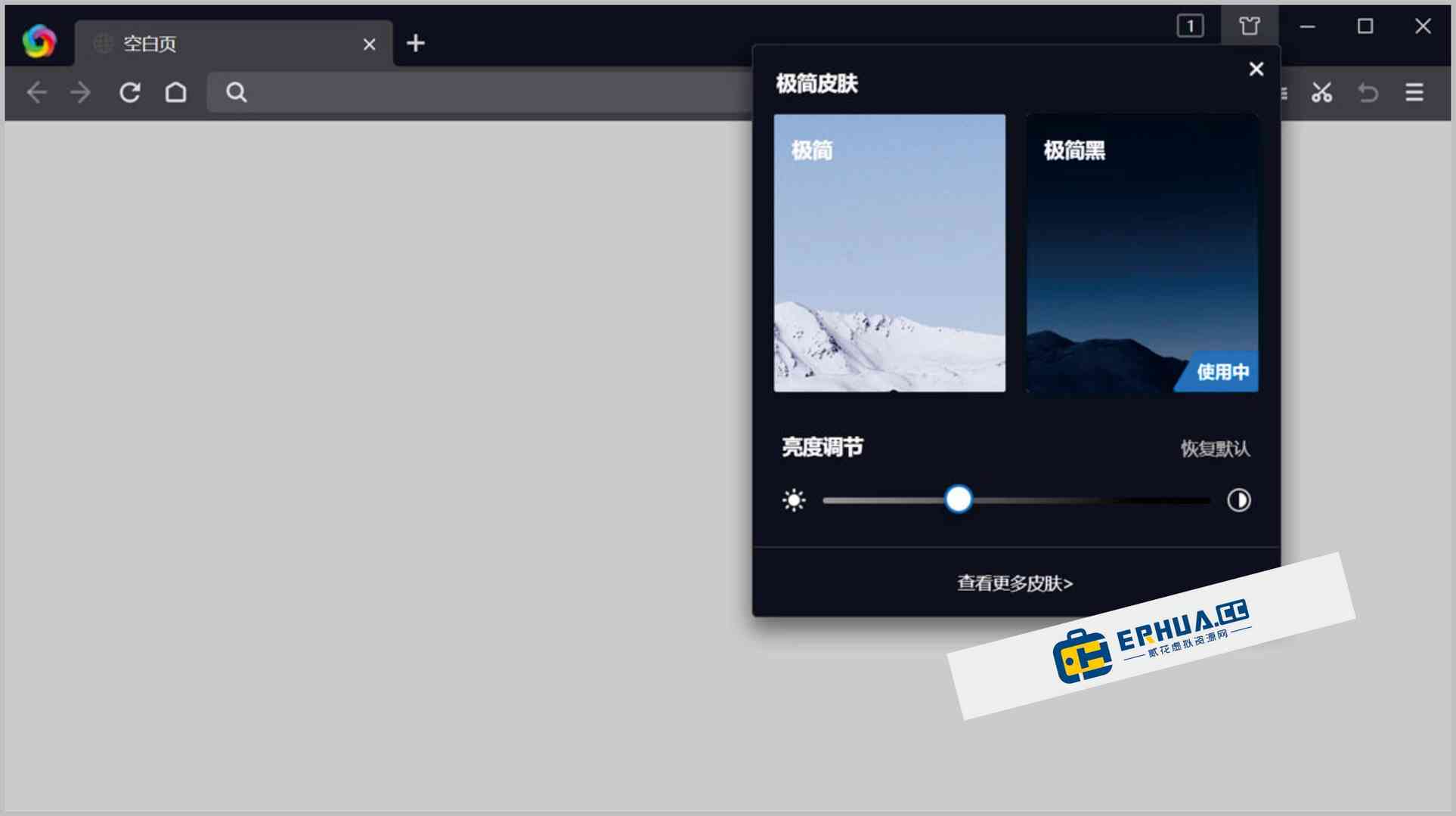Toggle the skin shirt icon
The height and width of the screenshot is (816, 1456).
pos(1250,26)
